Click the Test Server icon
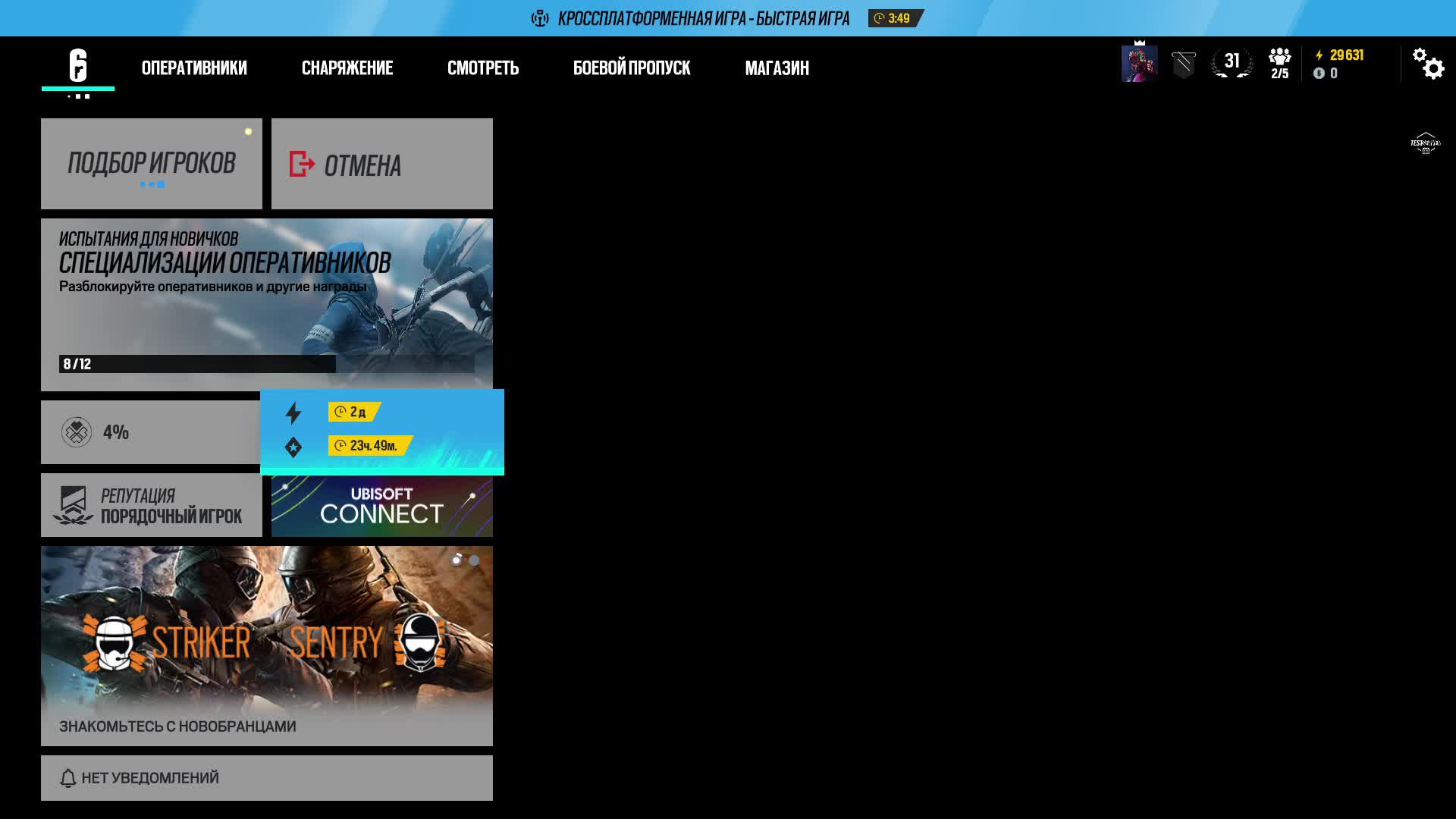 click(x=1425, y=143)
